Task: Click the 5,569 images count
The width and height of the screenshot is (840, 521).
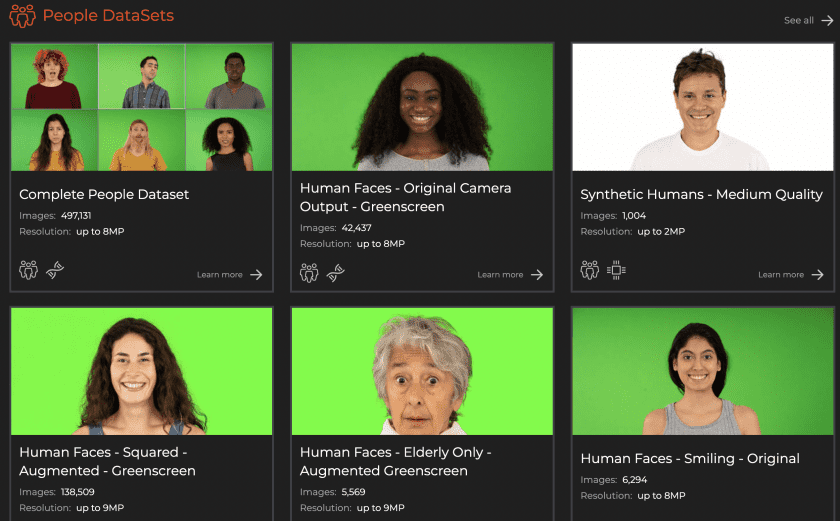Action: [353, 492]
